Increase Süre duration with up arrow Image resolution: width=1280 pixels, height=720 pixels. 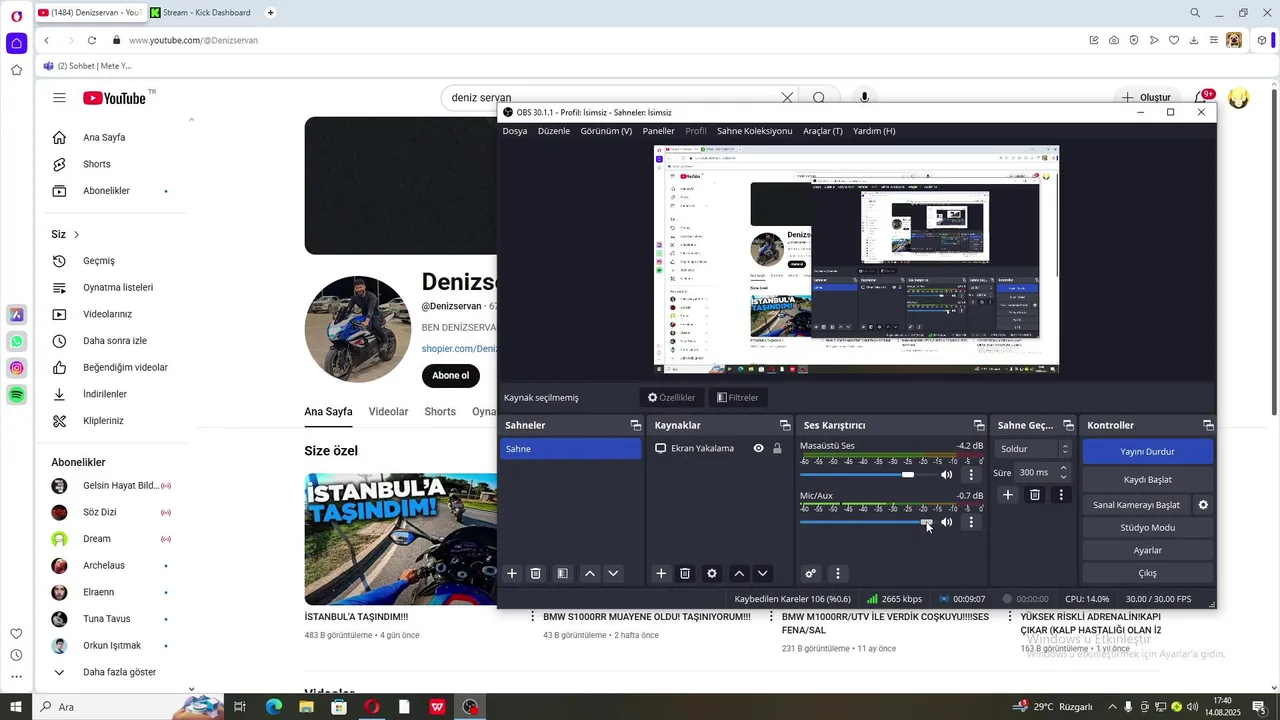[1063, 468]
